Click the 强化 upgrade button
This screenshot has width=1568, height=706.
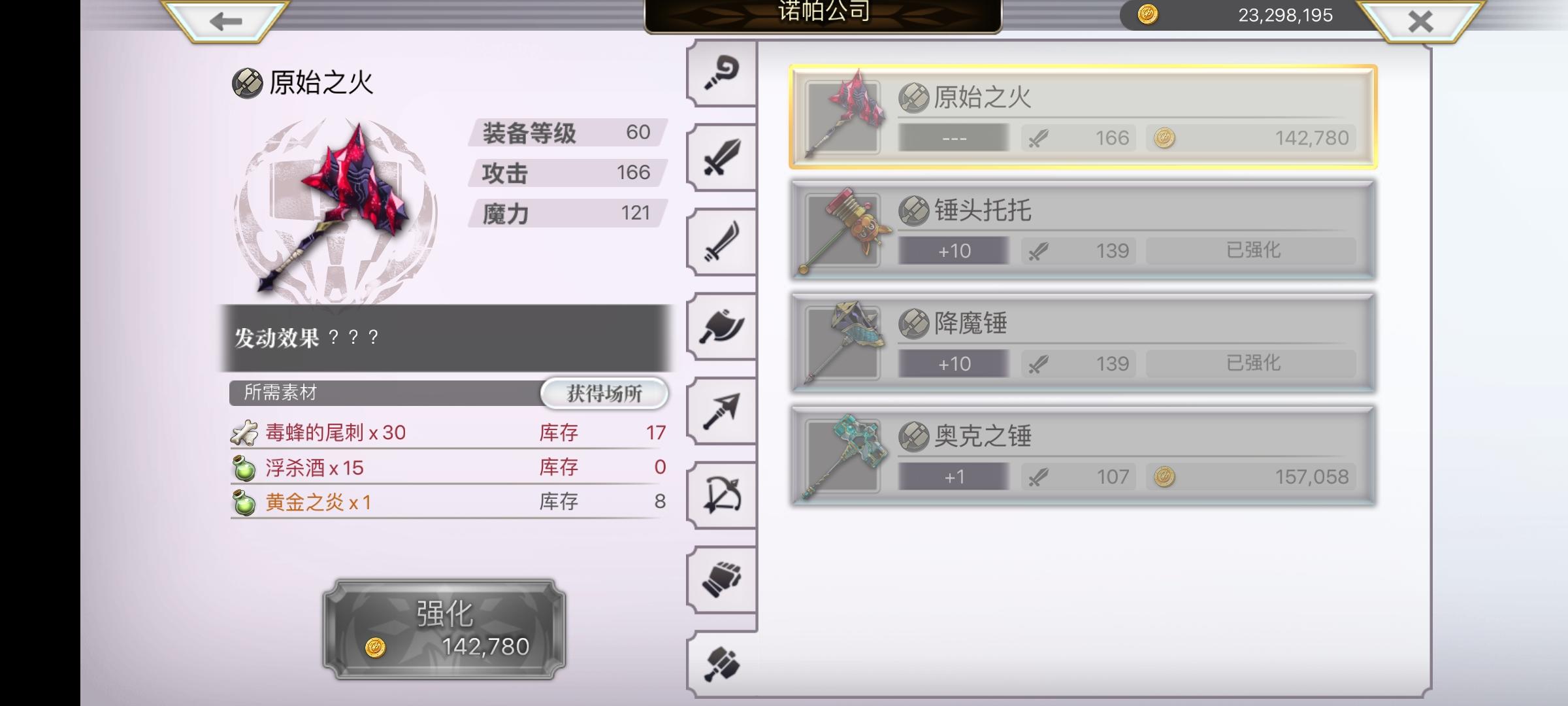[444, 629]
